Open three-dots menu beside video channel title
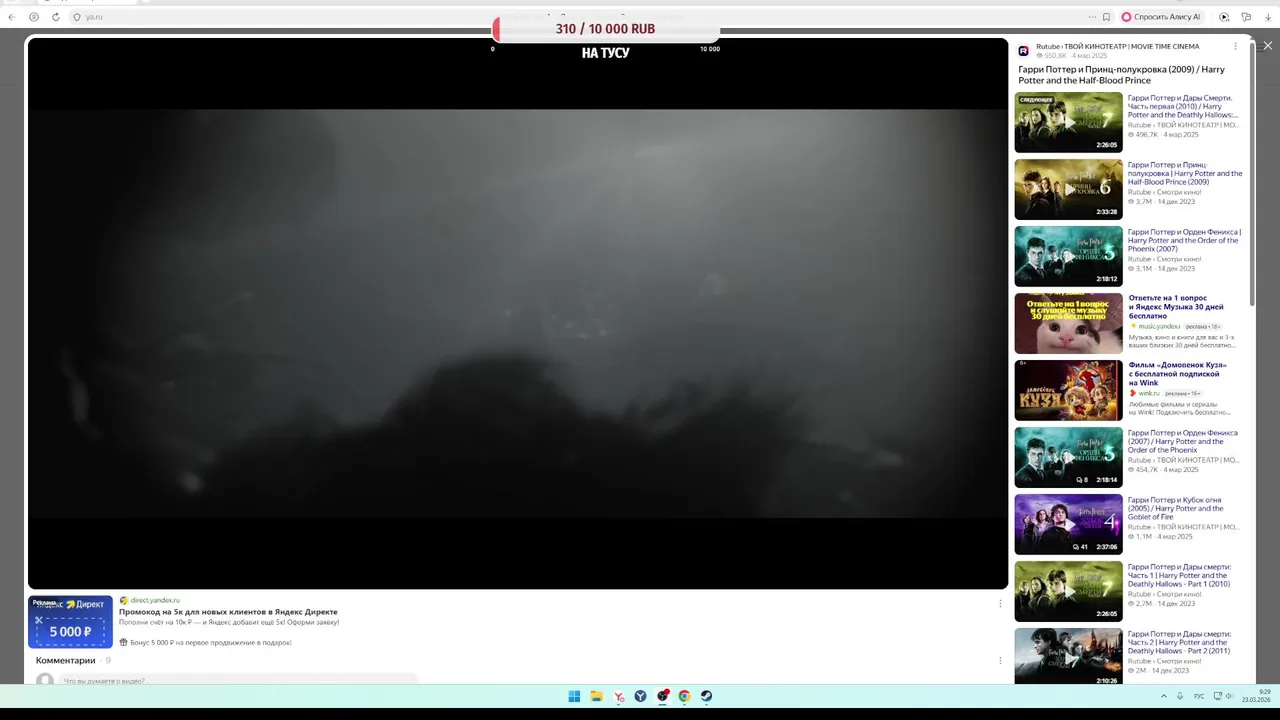 [x=1235, y=46]
